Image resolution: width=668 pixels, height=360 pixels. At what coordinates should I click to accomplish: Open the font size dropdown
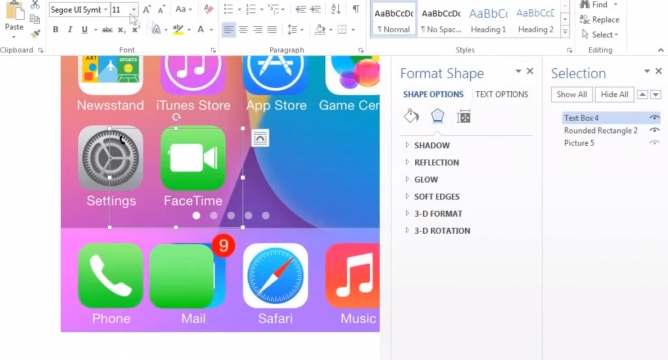click(134, 9)
